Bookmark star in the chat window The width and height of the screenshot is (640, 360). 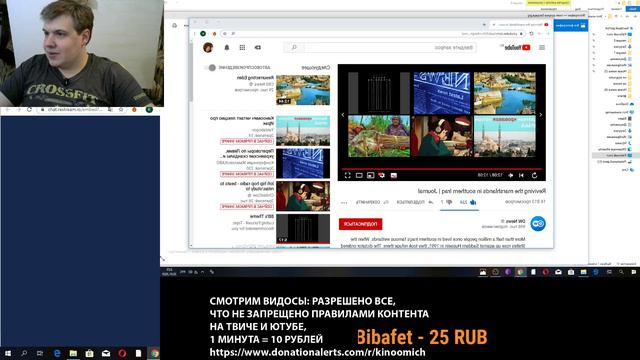(x=121, y=110)
